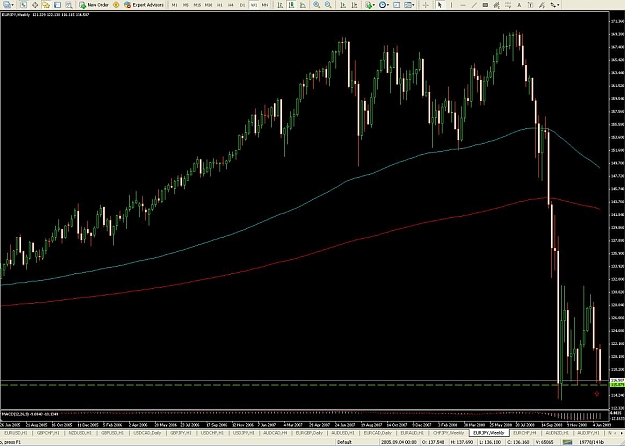Toggle the Navigator panel icon
Viewport: 625px width, 446px height.
point(46,5)
